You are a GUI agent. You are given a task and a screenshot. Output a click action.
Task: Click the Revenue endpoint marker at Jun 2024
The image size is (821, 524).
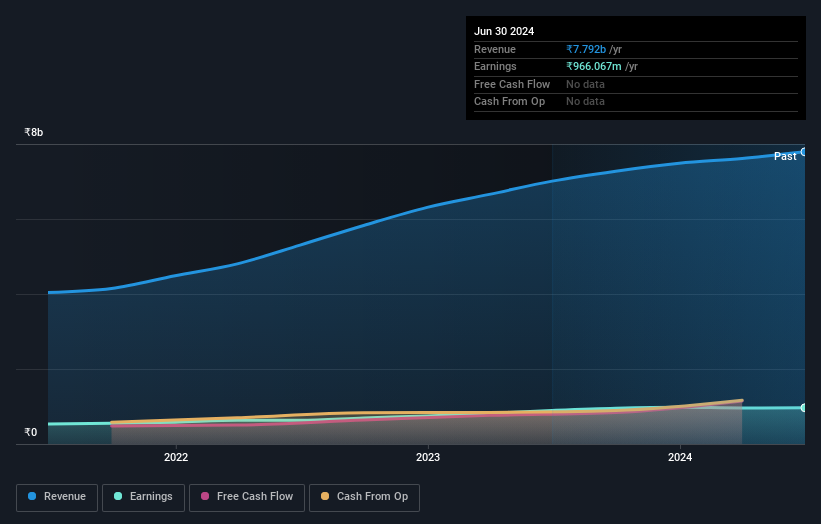click(x=804, y=152)
